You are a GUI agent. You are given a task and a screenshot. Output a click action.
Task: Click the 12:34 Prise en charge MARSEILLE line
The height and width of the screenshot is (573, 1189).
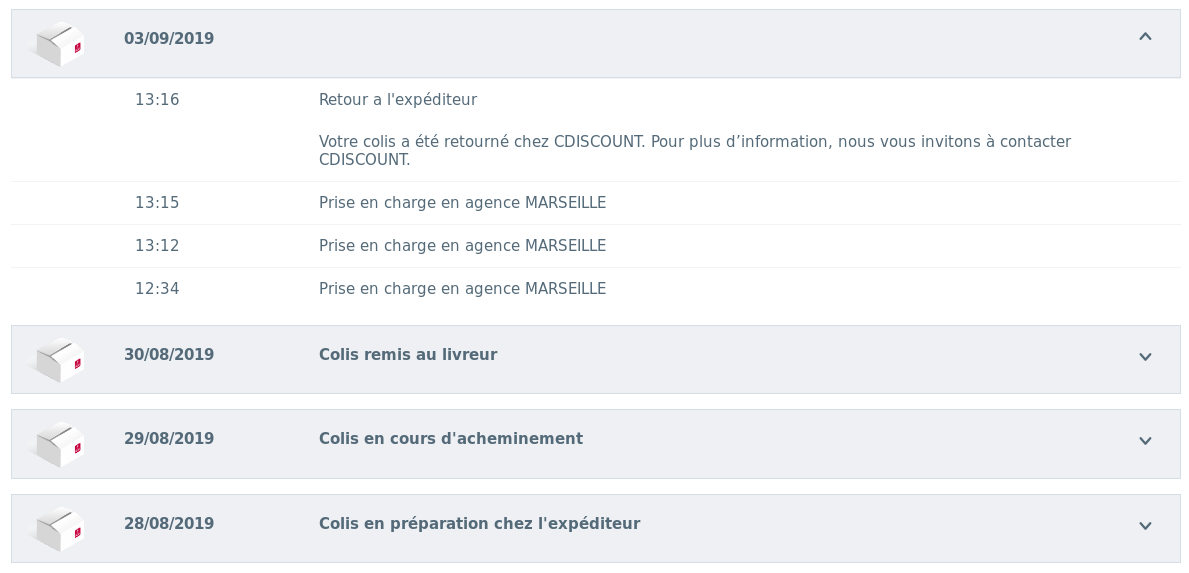462,289
